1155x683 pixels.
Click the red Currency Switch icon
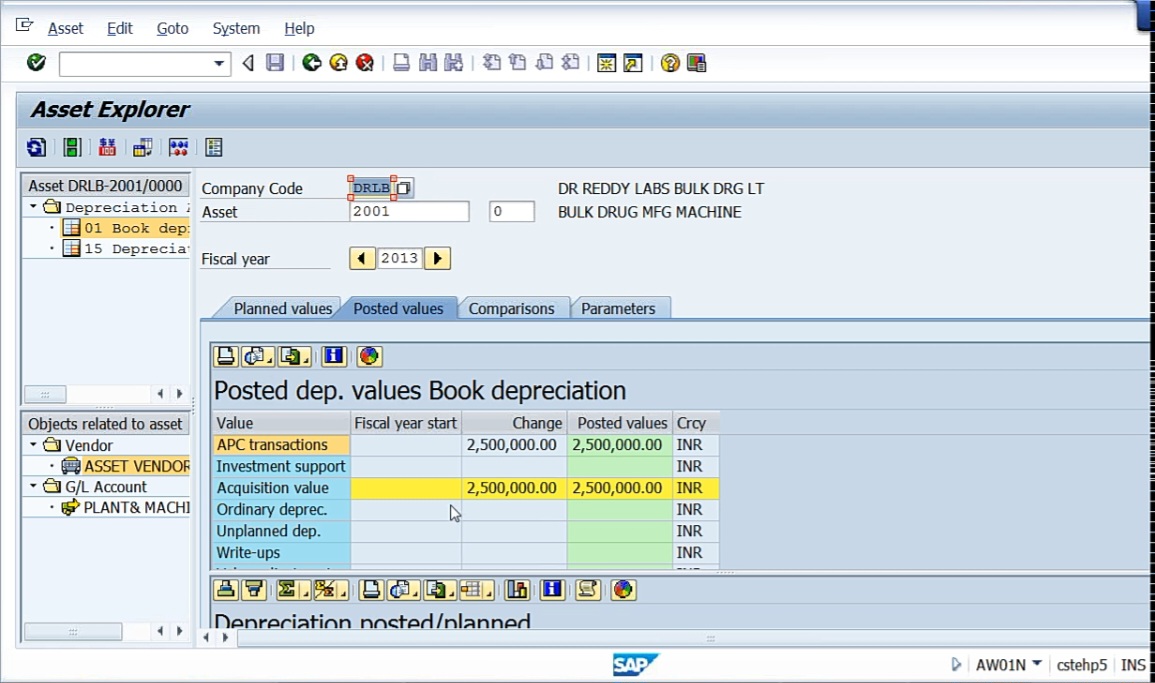[x=107, y=147]
